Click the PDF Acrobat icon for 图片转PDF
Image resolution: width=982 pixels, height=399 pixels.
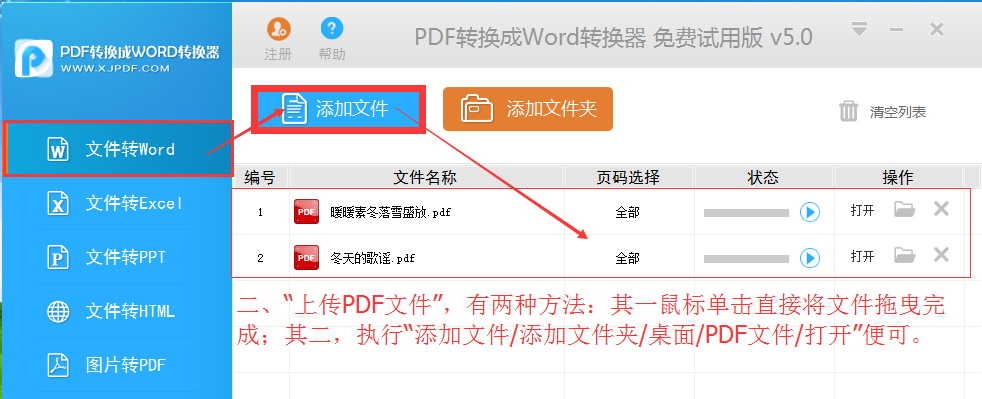point(58,365)
